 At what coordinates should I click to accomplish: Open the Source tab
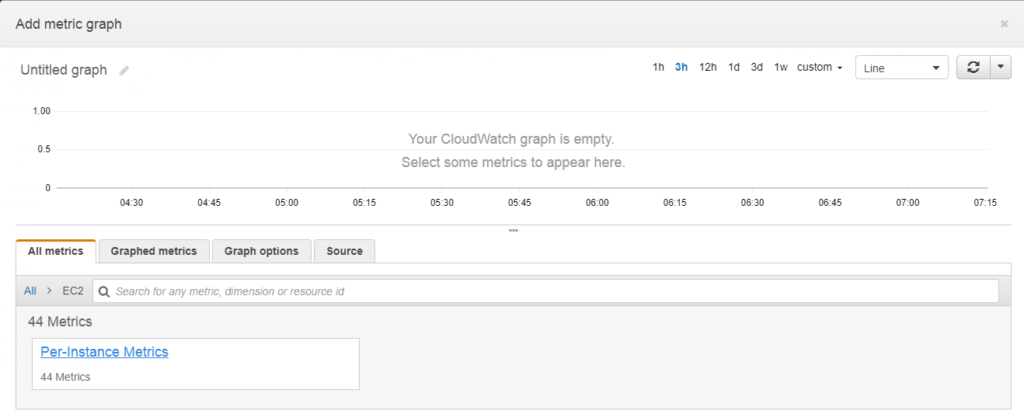pyautogui.click(x=344, y=251)
